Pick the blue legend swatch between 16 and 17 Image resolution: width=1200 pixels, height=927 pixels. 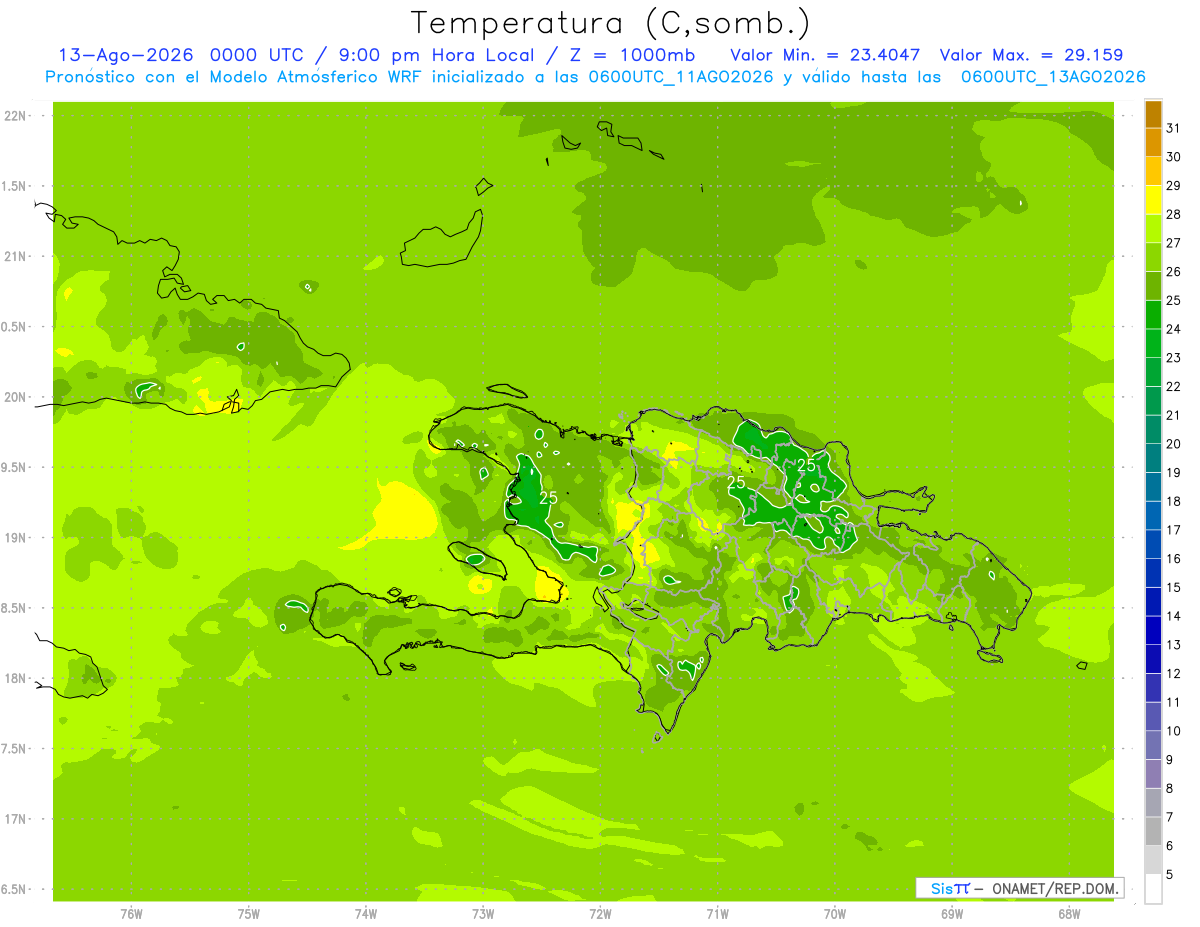1153,545
